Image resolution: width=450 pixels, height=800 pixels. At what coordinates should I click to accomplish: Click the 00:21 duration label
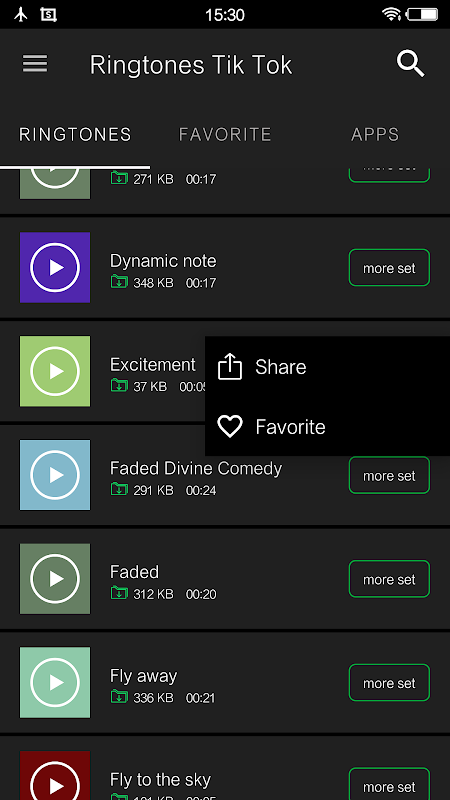click(x=201, y=698)
